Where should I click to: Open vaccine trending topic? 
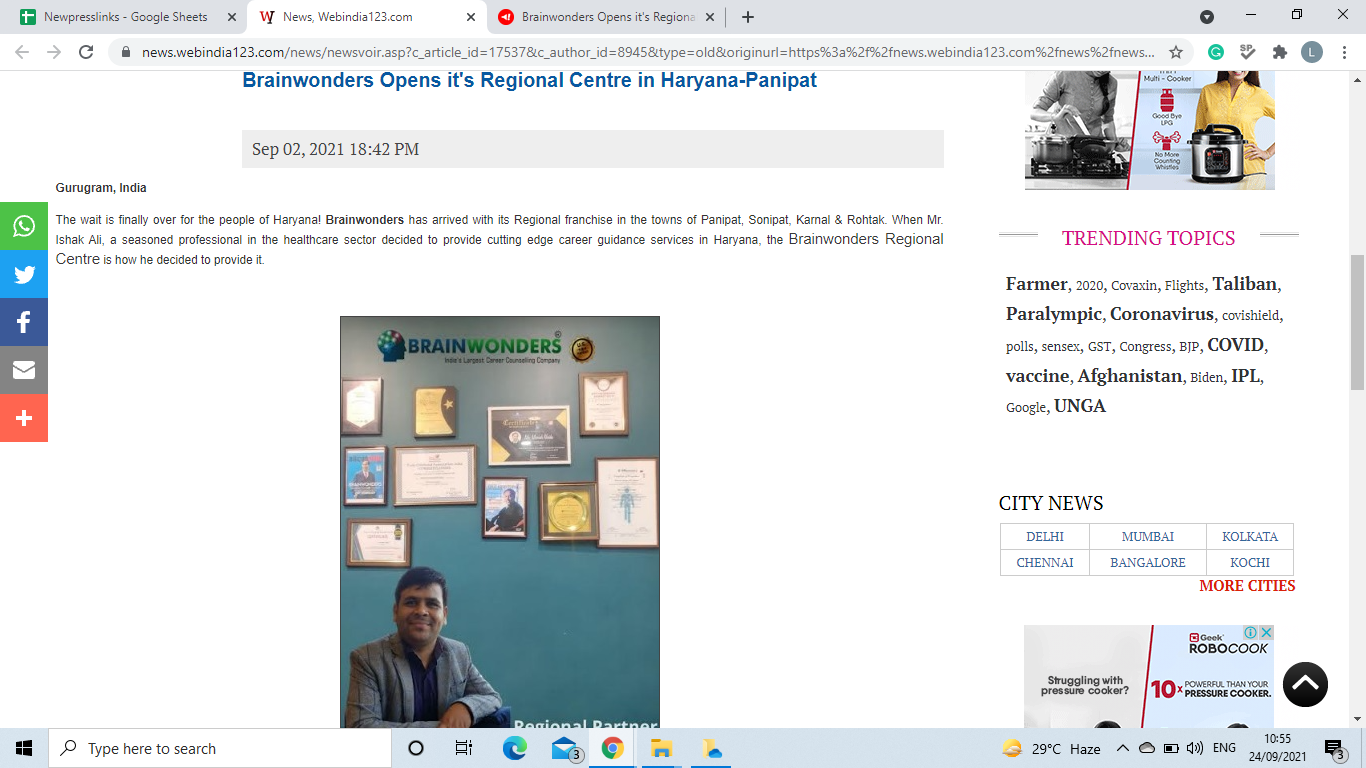coord(1037,376)
